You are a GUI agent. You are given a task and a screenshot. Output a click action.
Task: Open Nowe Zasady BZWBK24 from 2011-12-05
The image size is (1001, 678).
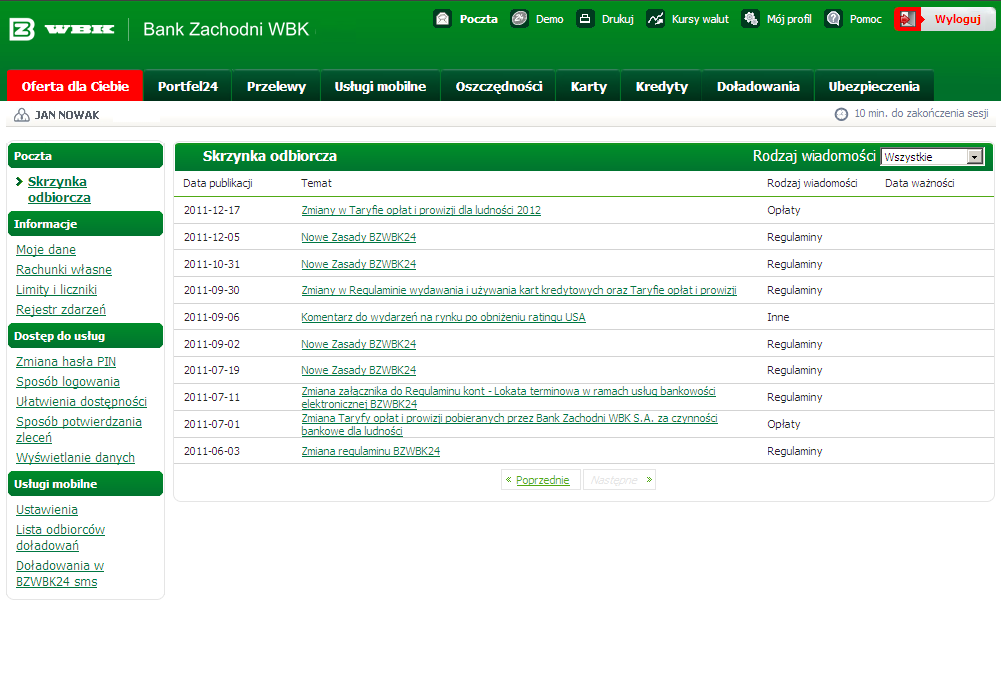tap(358, 237)
